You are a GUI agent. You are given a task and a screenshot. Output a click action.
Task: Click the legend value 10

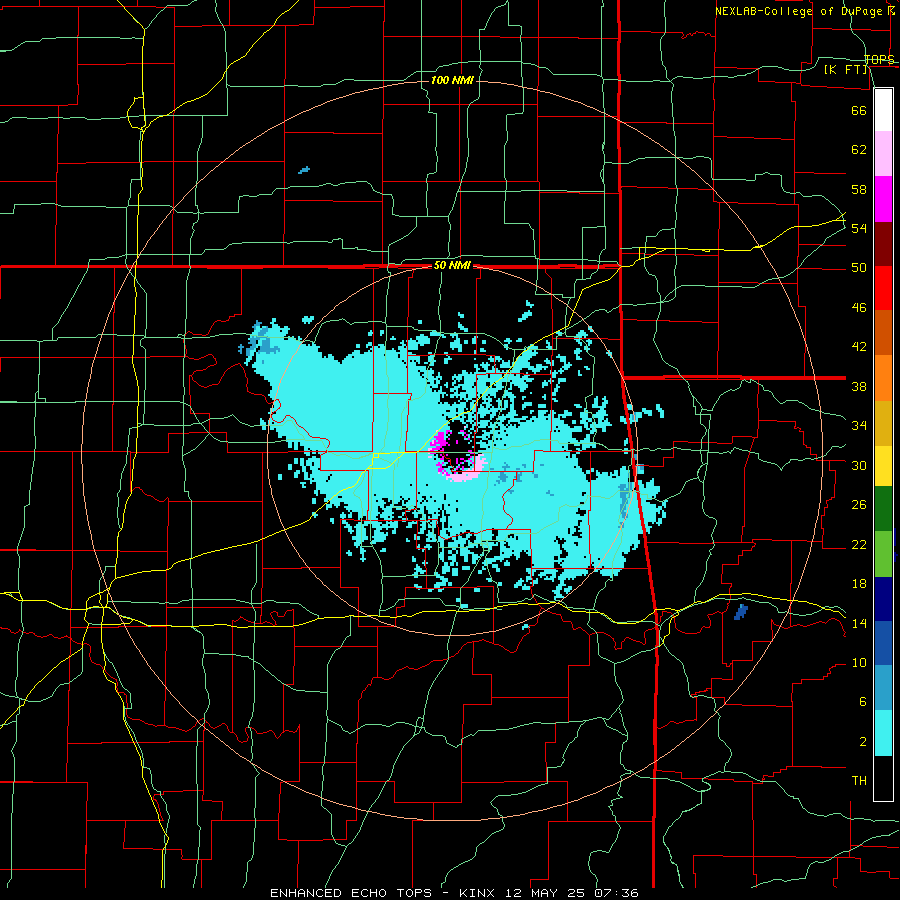coord(859,663)
